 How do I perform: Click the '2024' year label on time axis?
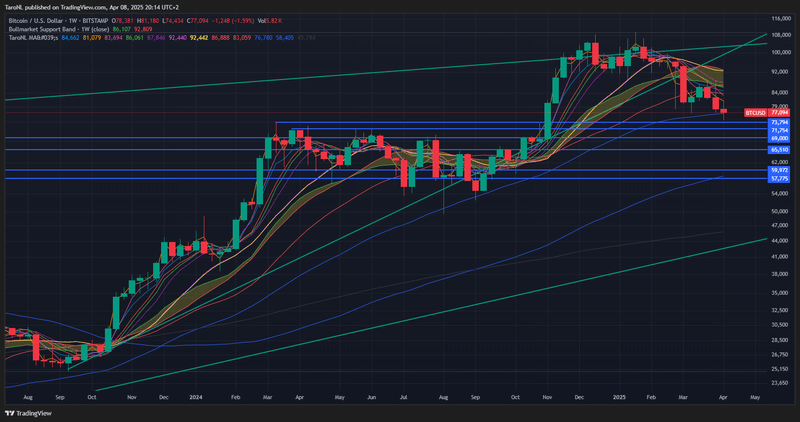pyautogui.click(x=195, y=397)
